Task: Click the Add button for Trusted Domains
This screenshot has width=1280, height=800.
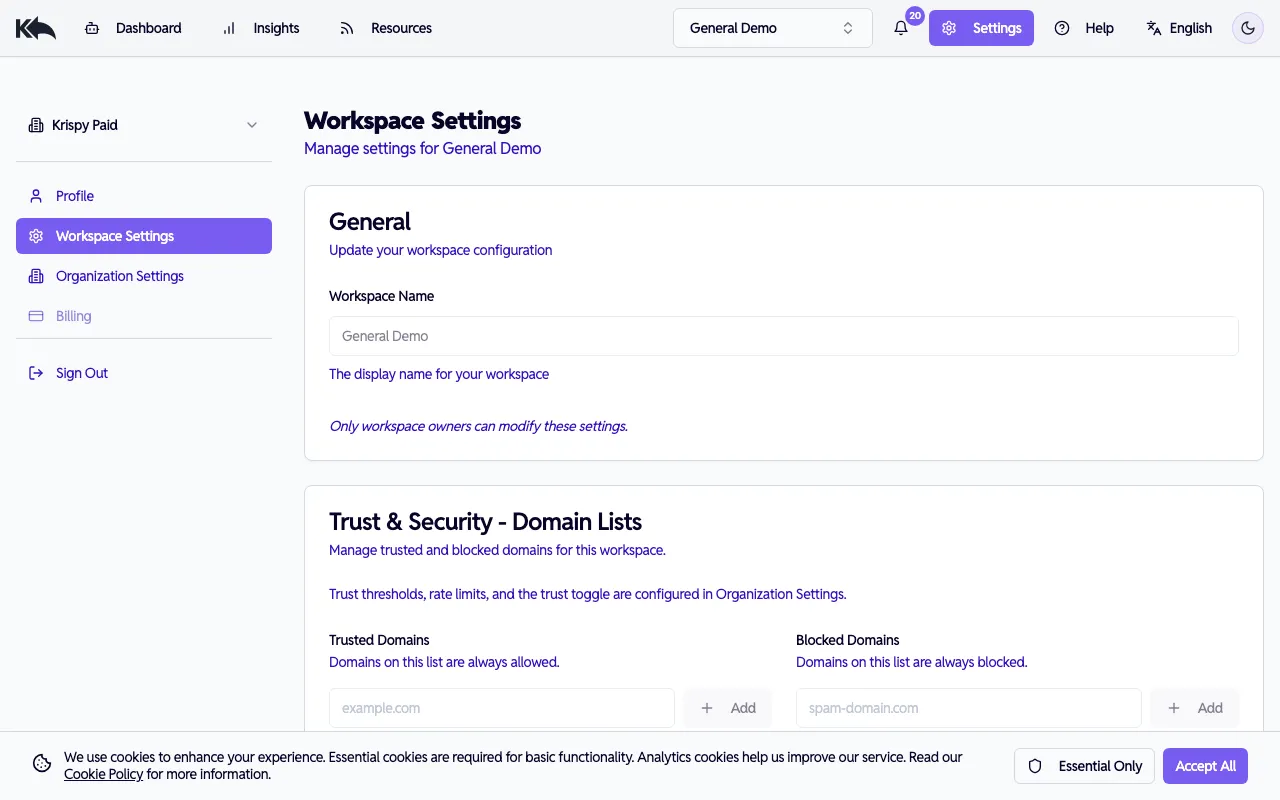Action: coord(728,707)
